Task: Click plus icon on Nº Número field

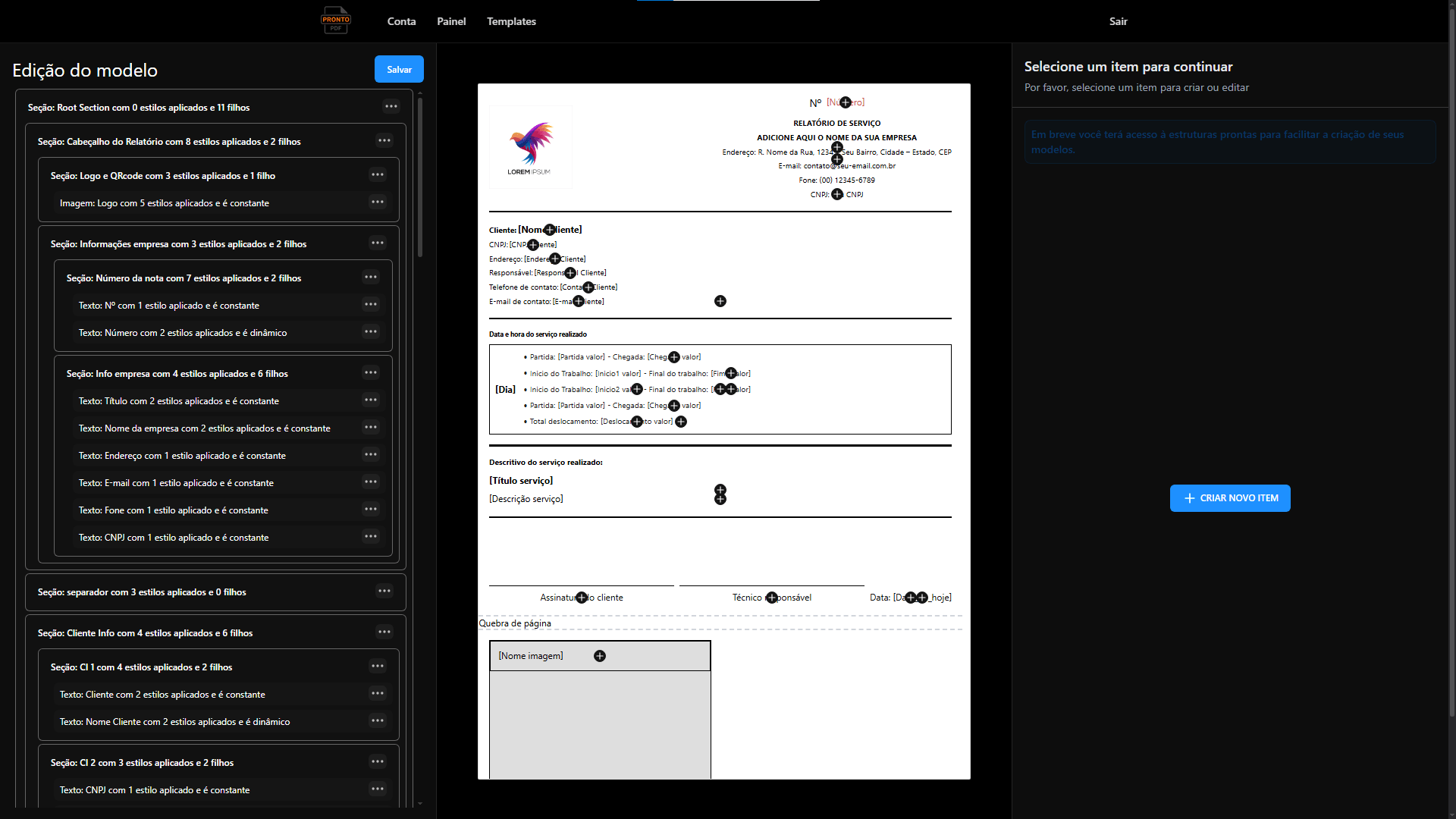Action: coord(846,102)
